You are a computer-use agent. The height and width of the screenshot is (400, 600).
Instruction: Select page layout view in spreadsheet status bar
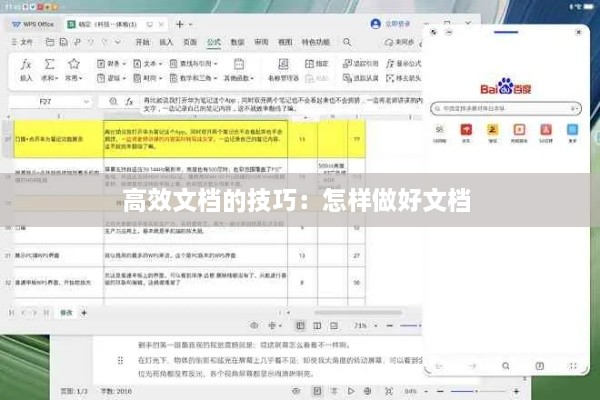[334, 325]
